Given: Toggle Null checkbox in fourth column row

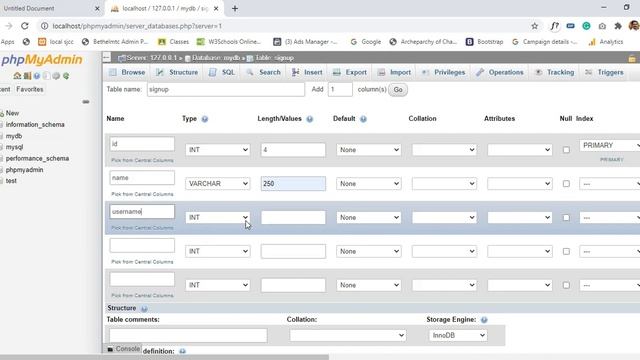Looking at the screenshot, I should click(566, 251).
